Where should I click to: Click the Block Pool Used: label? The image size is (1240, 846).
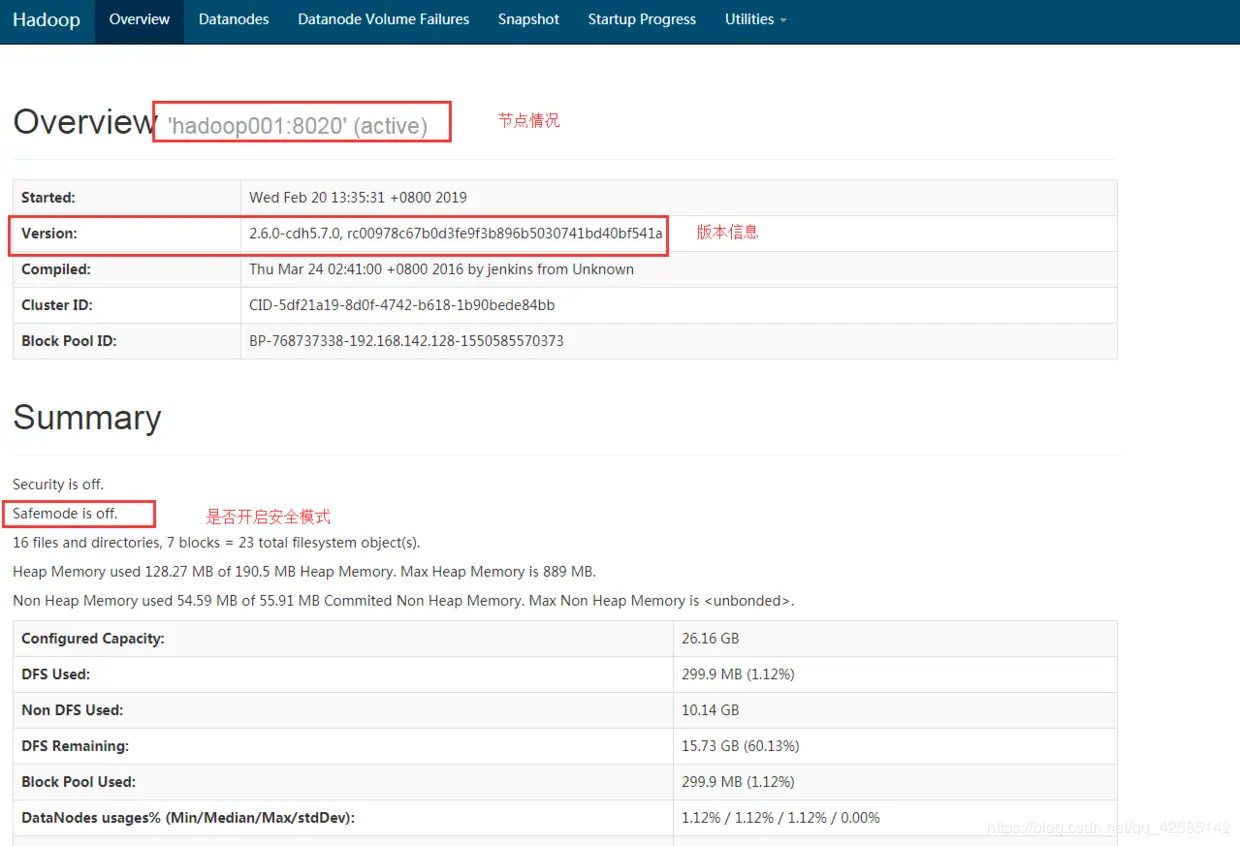pyautogui.click(x=78, y=783)
